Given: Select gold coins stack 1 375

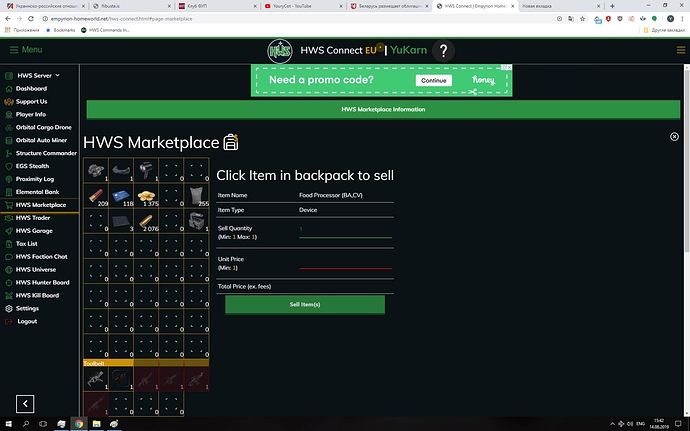Looking at the screenshot, I should click(146, 196).
